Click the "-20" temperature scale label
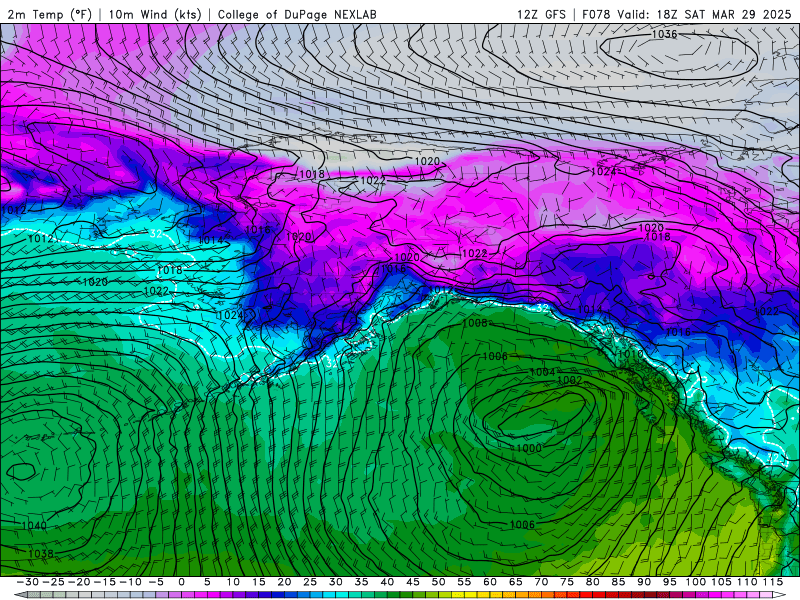This screenshot has height=600, width=800. pos(79,582)
